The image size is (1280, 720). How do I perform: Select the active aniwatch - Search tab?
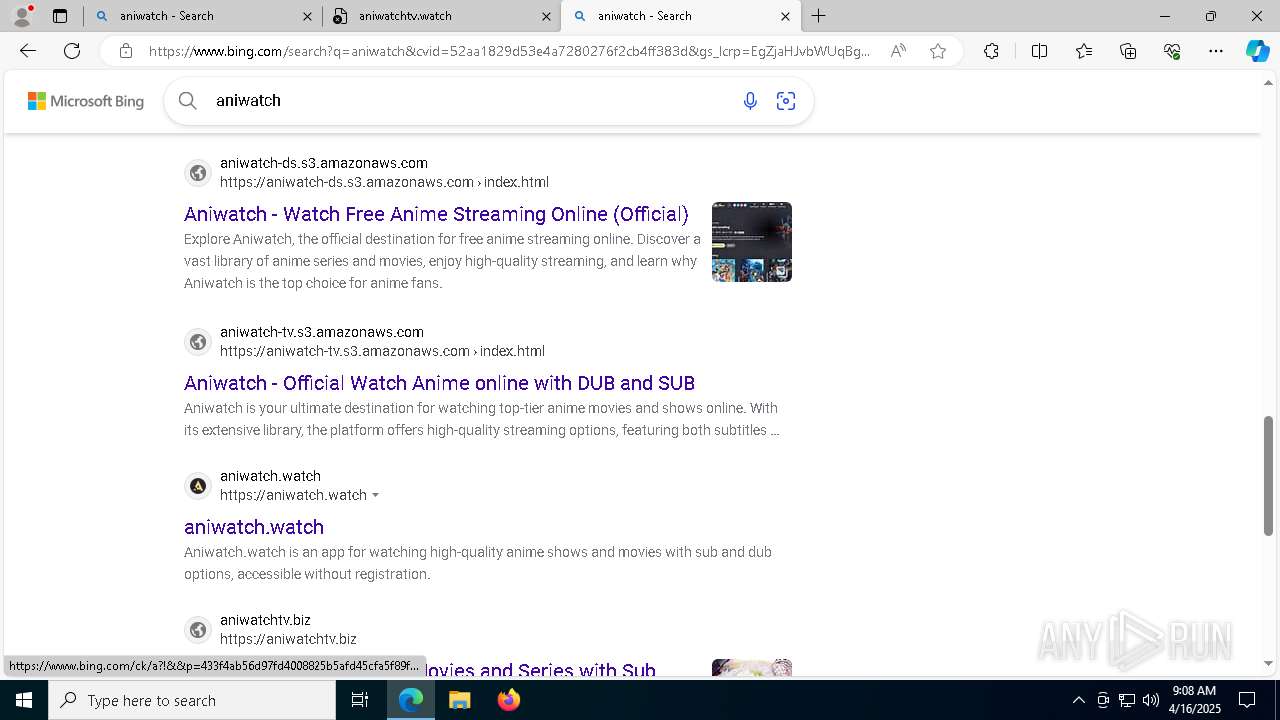pyautogui.click(x=681, y=16)
